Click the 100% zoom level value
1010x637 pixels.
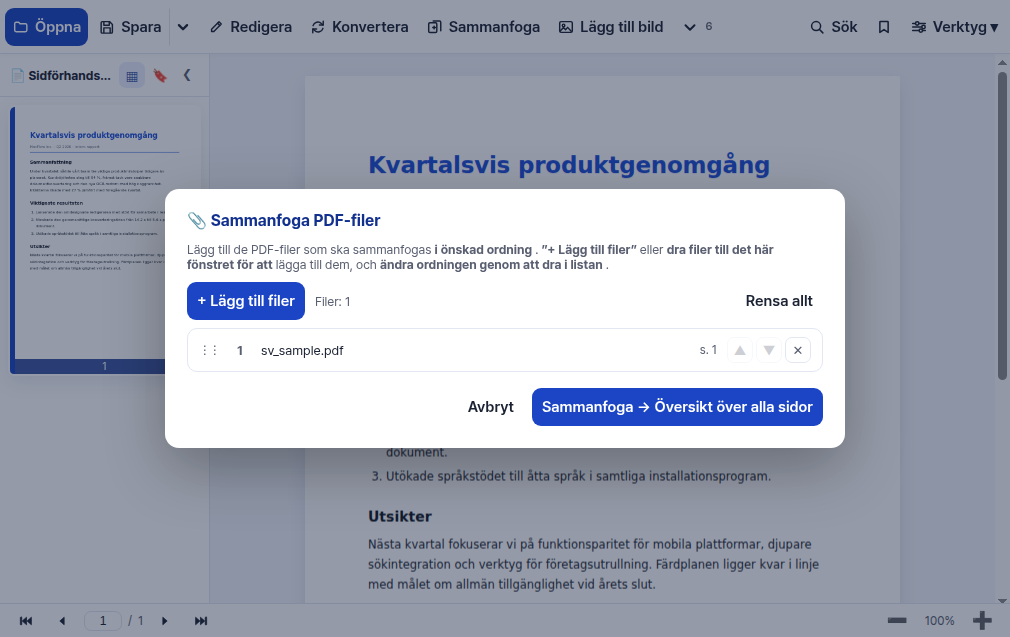coord(939,621)
